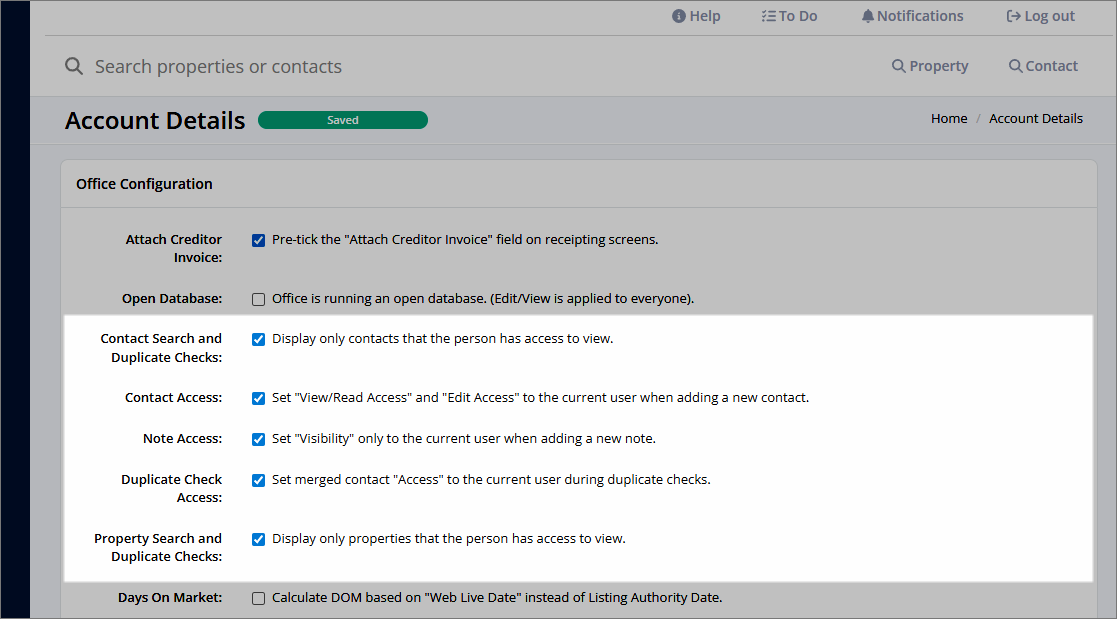Click the green Saved status badge
Image resolution: width=1117 pixels, height=619 pixels.
pos(343,119)
